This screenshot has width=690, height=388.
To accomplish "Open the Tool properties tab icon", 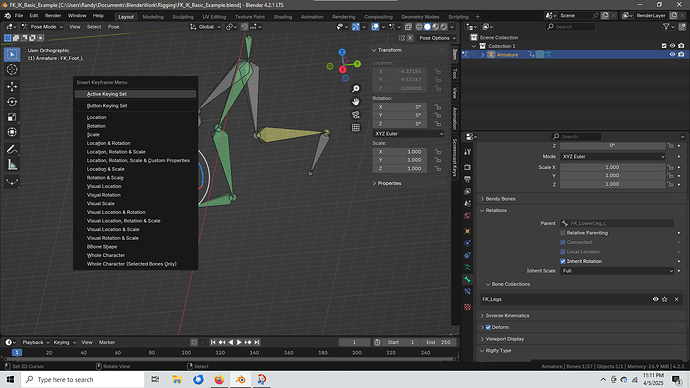I will click(x=467, y=152).
